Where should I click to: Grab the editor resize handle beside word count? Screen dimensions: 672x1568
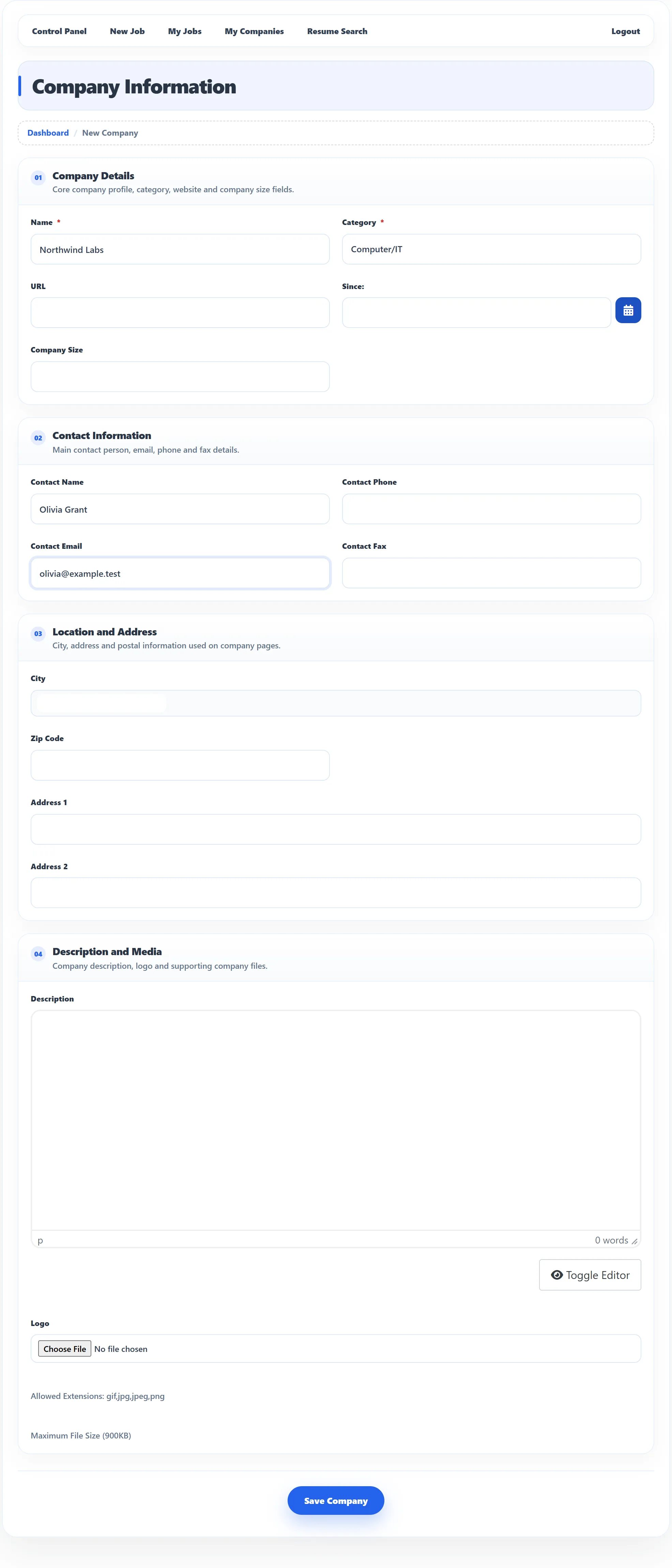(x=634, y=1241)
